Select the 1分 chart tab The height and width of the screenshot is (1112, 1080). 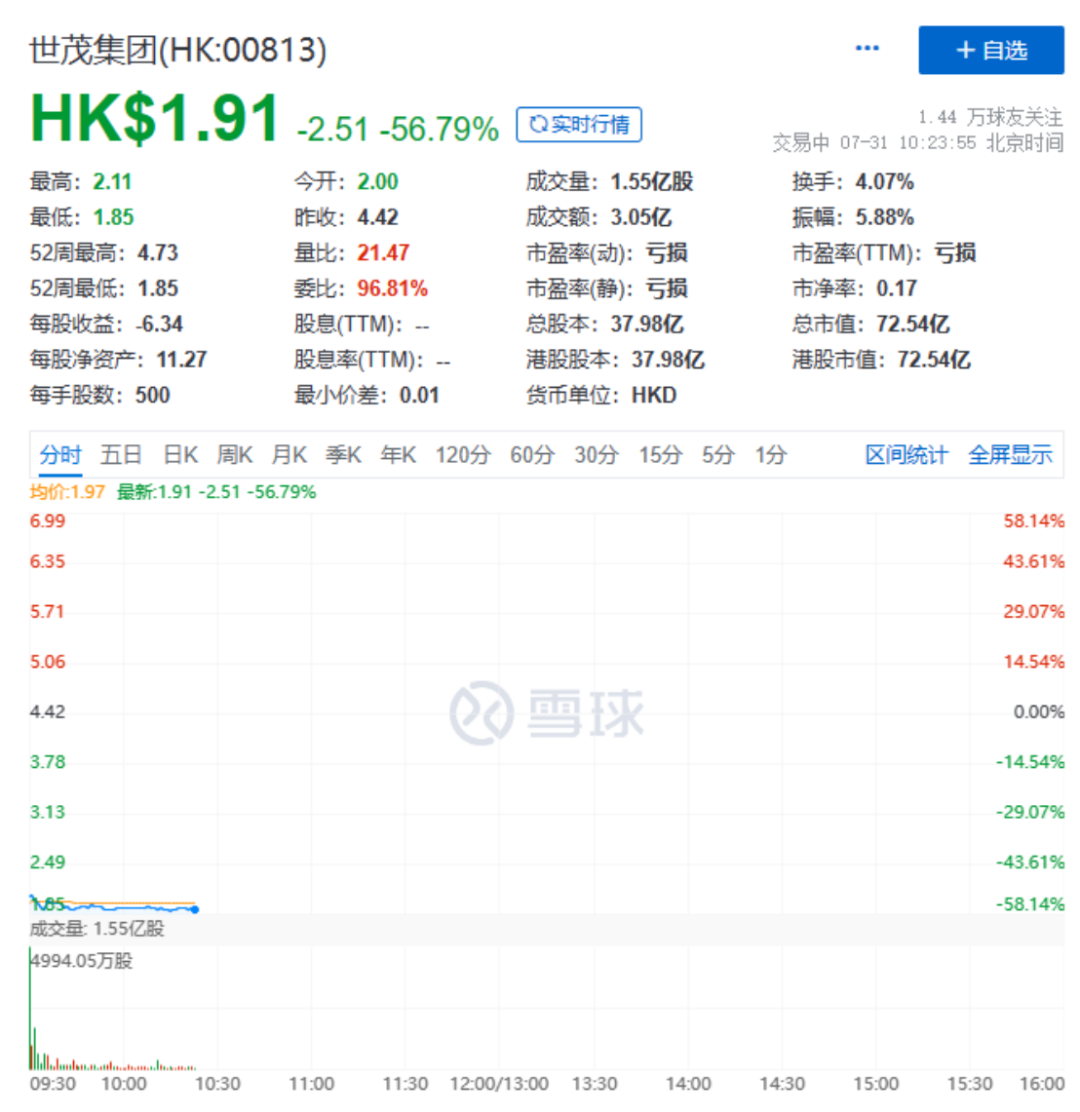[x=770, y=455]
